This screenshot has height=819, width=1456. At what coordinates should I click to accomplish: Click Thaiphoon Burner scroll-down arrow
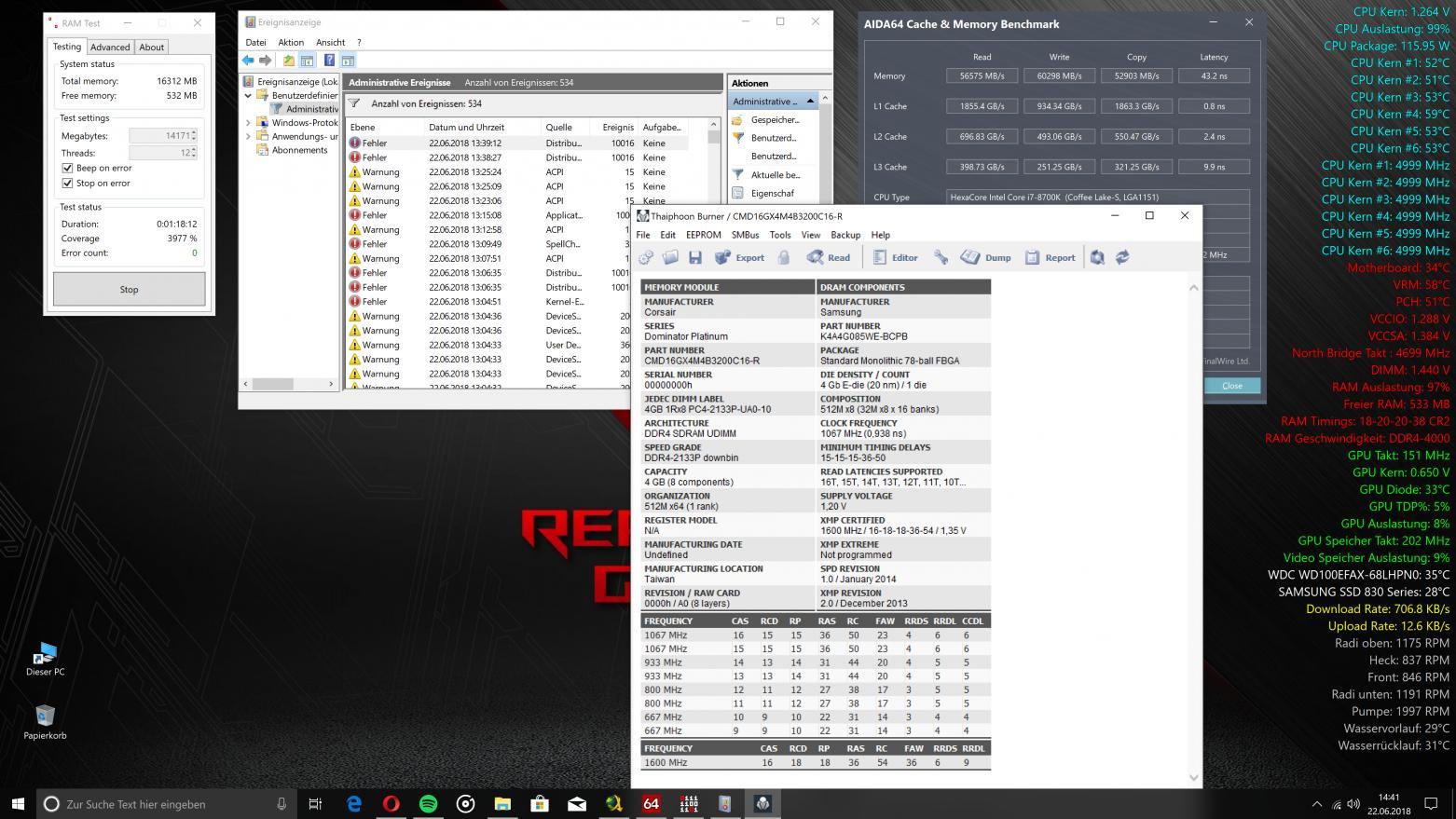(x=1193, y=777)
